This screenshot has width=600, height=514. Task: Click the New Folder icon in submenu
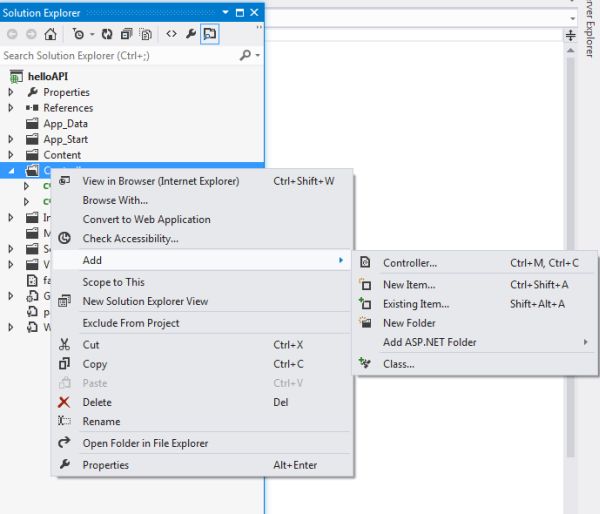(x=365, y=322)
